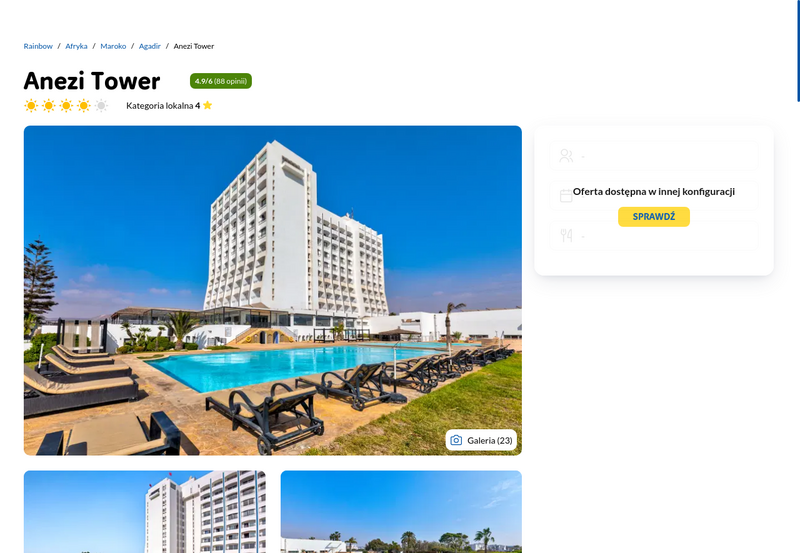Click the yellow star beside Kategoria lokalna

click(x=207, y=105)
